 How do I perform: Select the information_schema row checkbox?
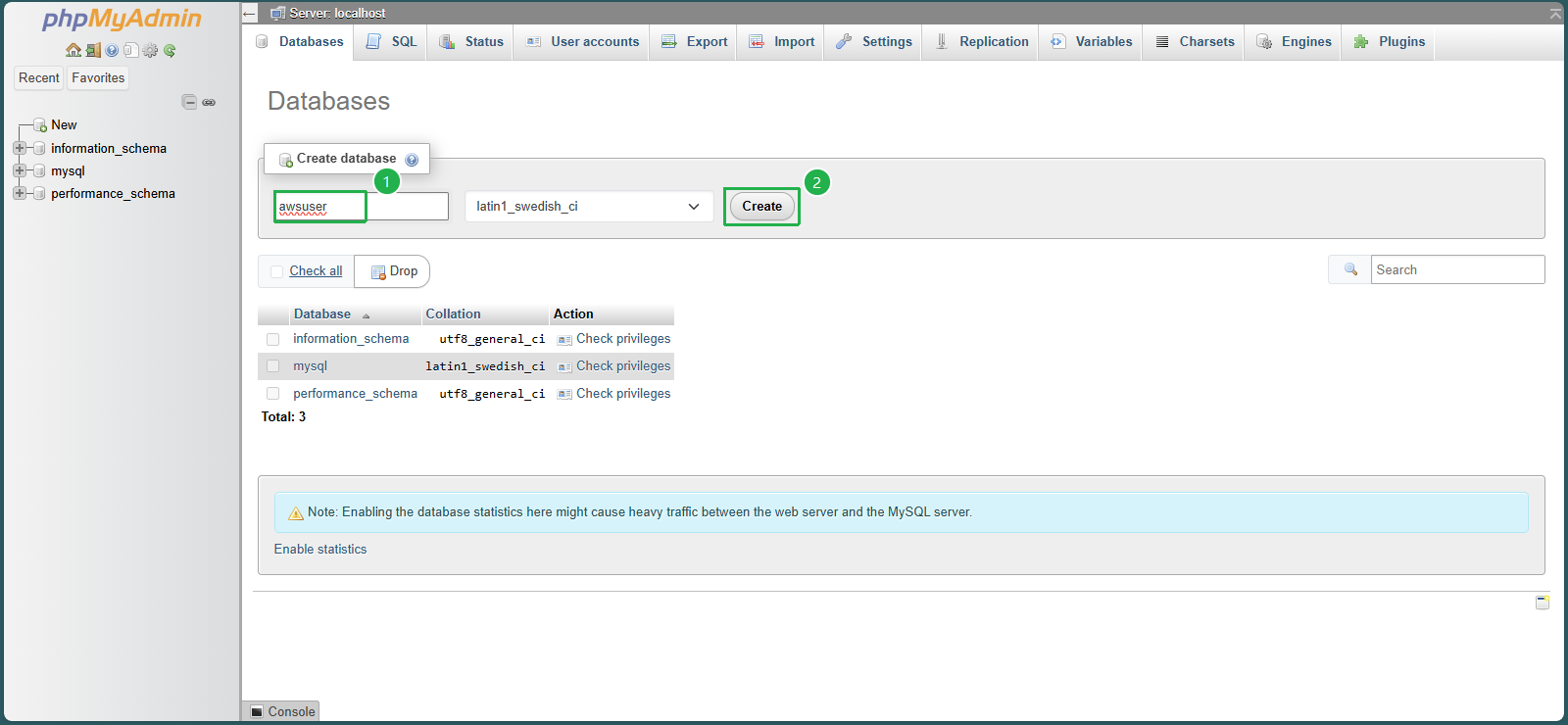[273, 339]
